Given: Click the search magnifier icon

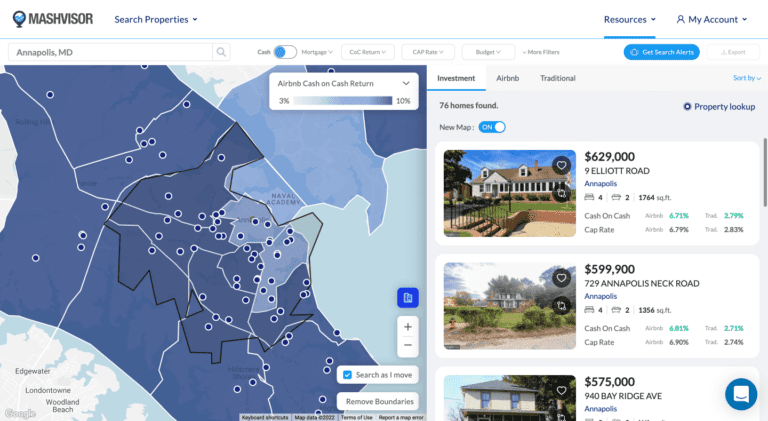Looking at the screenshot, I should [x=221, y=52].
